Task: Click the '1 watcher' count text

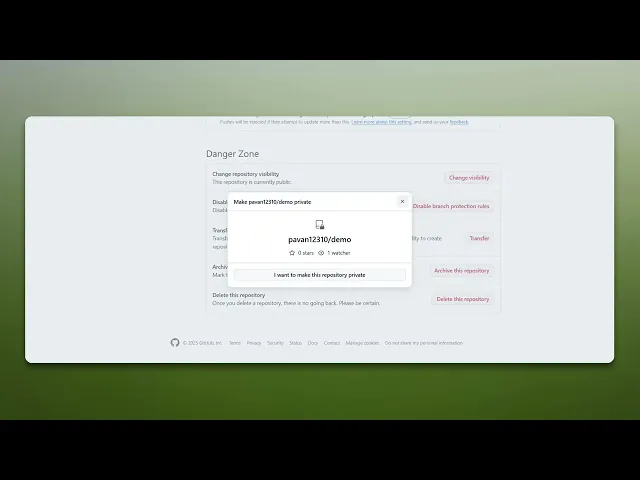Action: click(339, 253)
